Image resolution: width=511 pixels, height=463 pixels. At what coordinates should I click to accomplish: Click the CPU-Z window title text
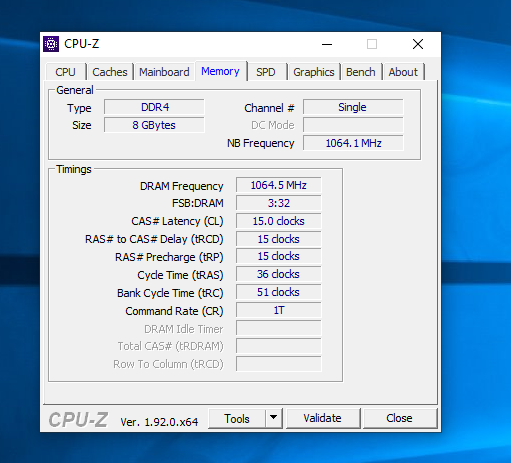[82, 44]
